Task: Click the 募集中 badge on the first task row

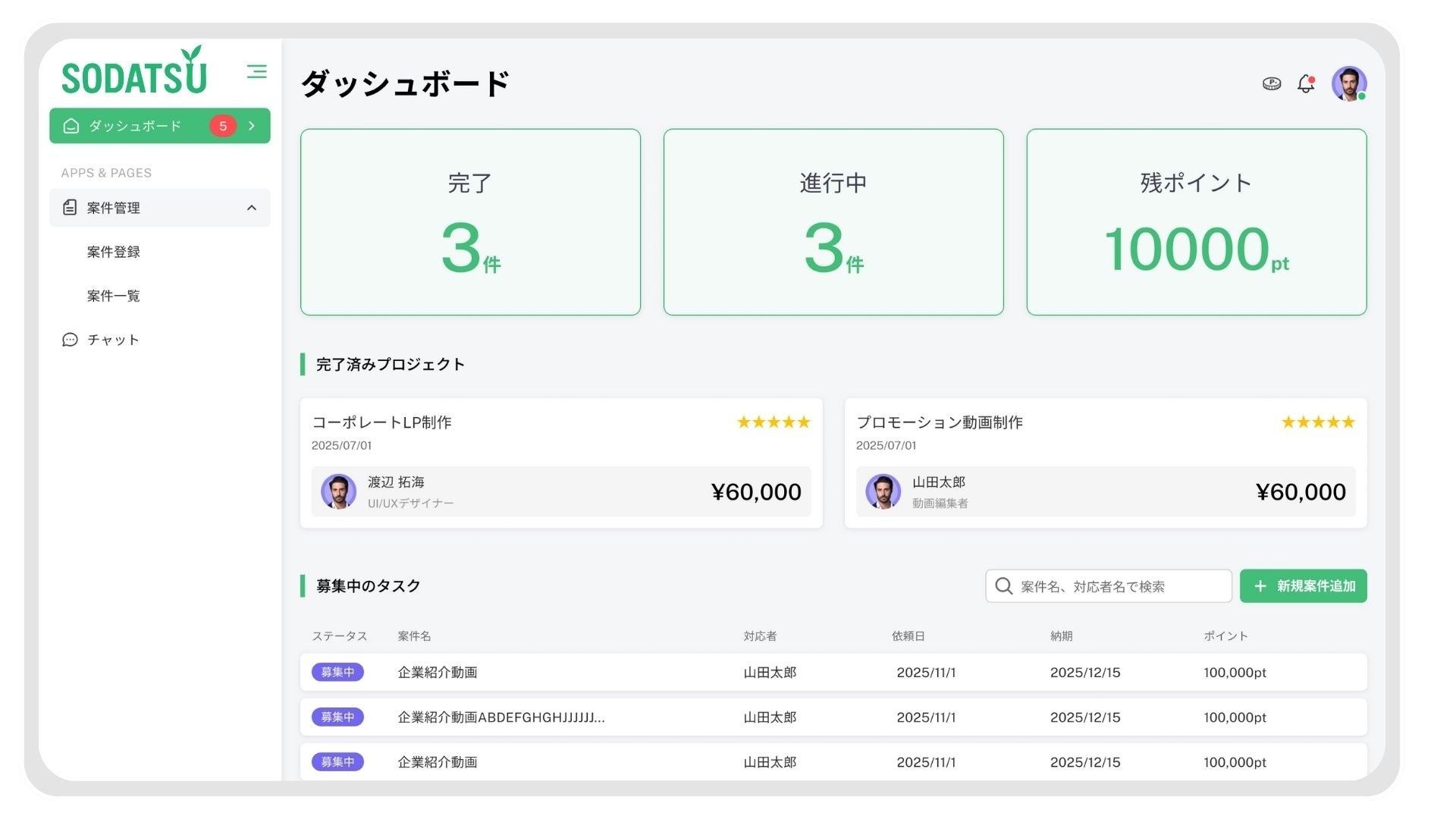Action: (337, 672)
